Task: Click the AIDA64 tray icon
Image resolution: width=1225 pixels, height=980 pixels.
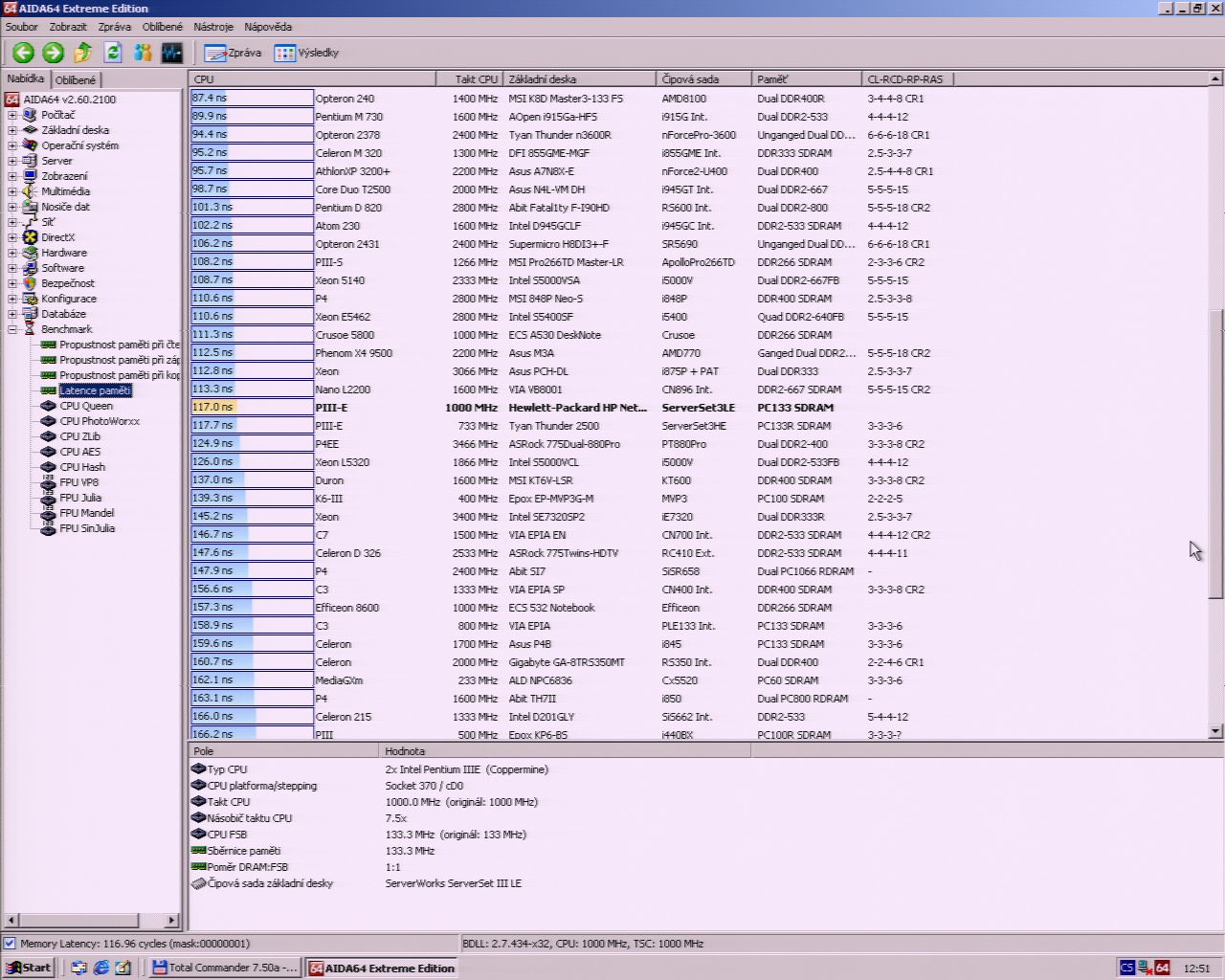Action: 1162,968
